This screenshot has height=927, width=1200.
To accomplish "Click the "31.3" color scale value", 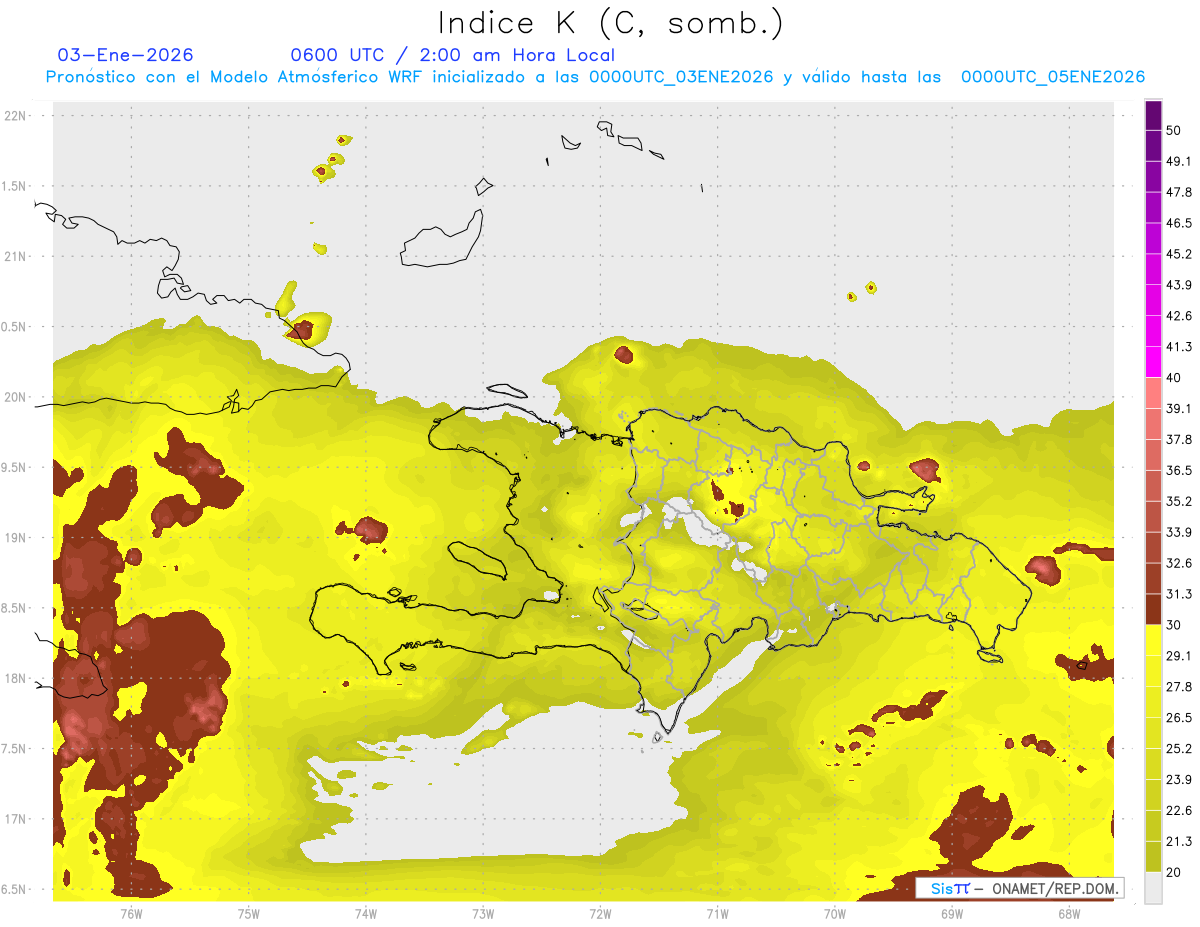I will click(1180, 594).
